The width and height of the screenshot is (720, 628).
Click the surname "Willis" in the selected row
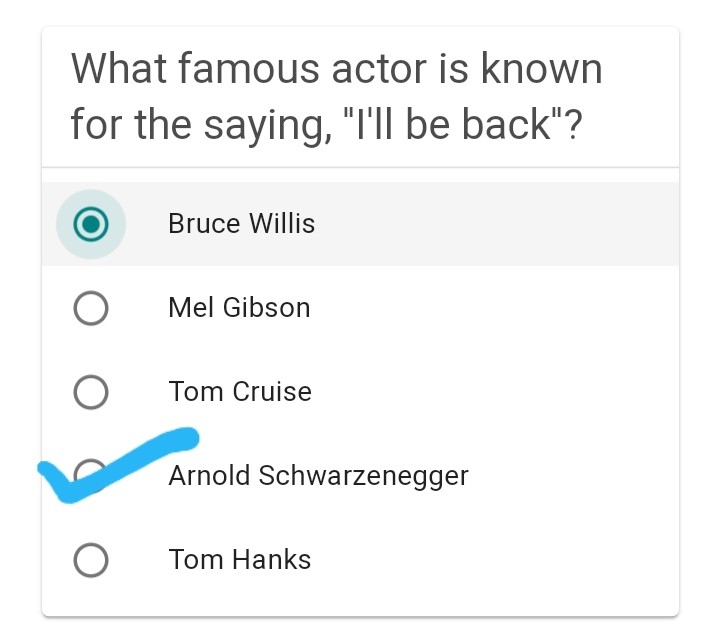(281, 224)
